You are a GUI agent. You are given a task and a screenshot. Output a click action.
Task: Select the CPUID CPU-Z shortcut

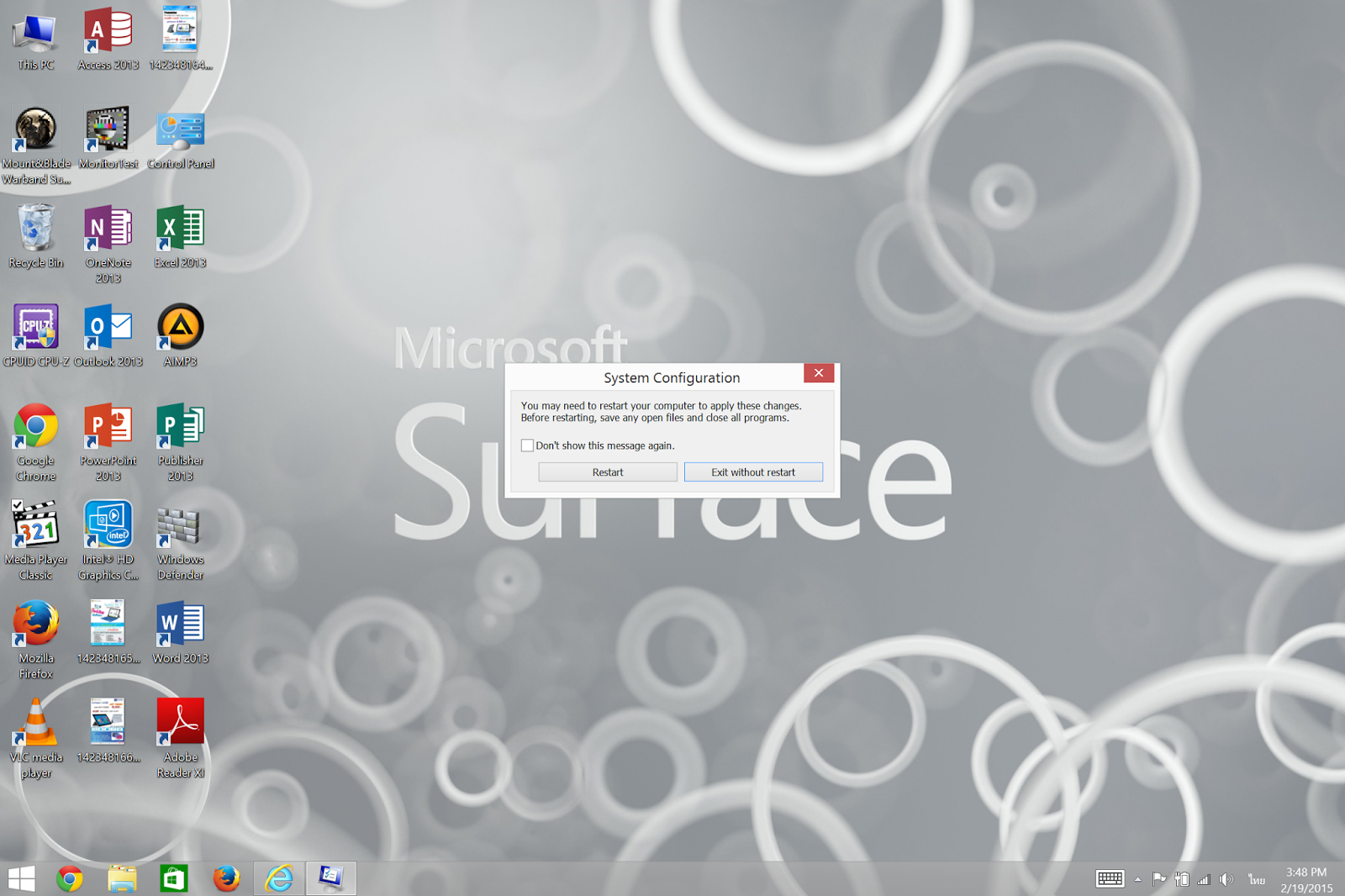[36, 336]
